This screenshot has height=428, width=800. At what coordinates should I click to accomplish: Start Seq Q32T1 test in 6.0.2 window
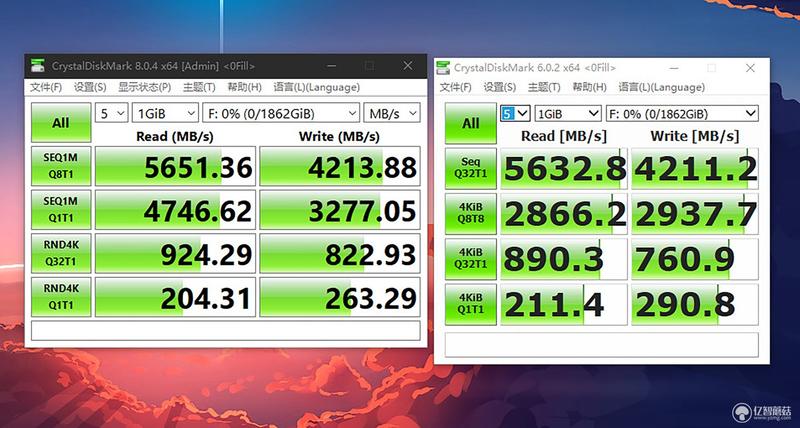click(470, 168)
